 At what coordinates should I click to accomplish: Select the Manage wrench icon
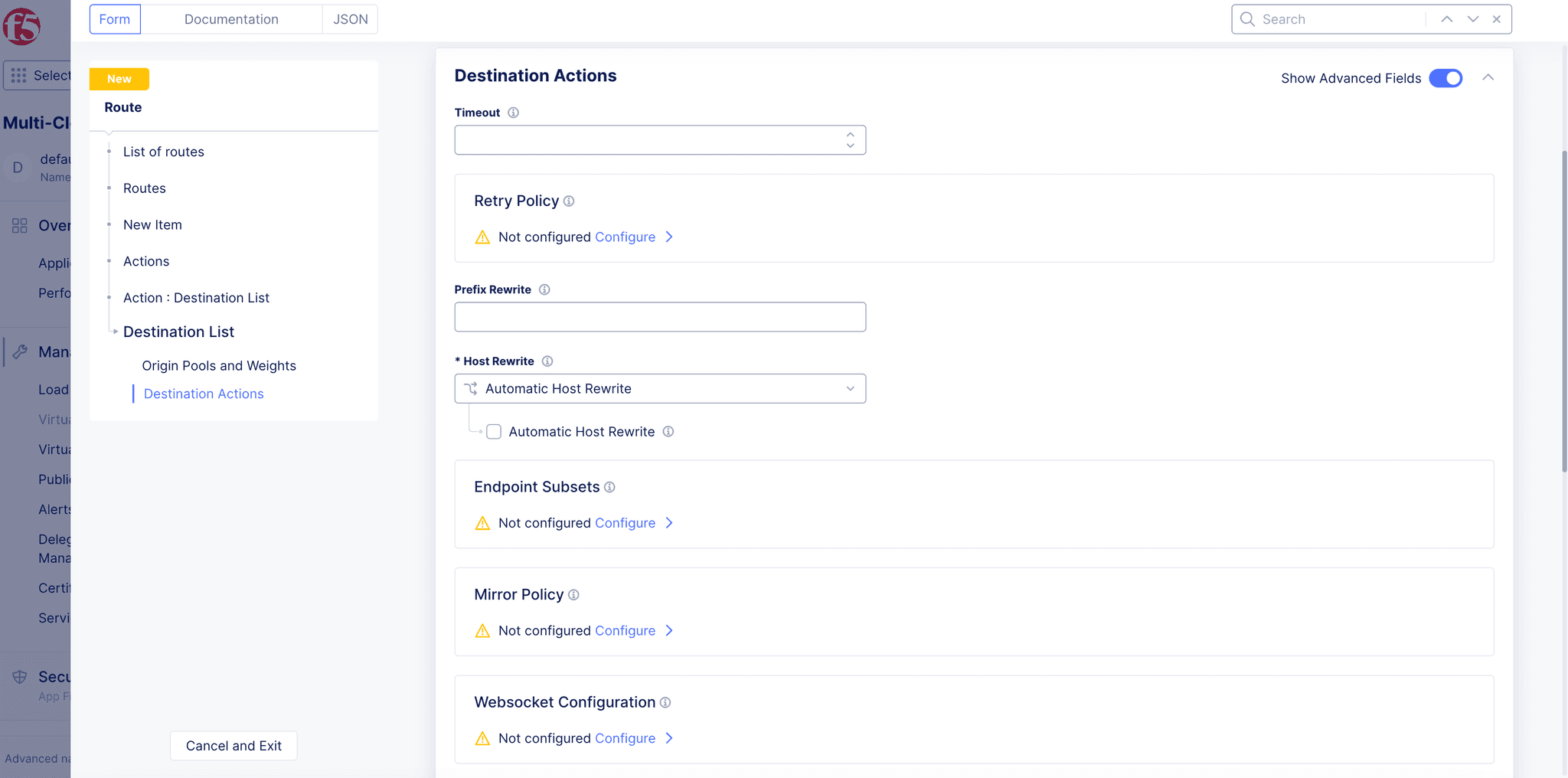(x=21, y=351)
